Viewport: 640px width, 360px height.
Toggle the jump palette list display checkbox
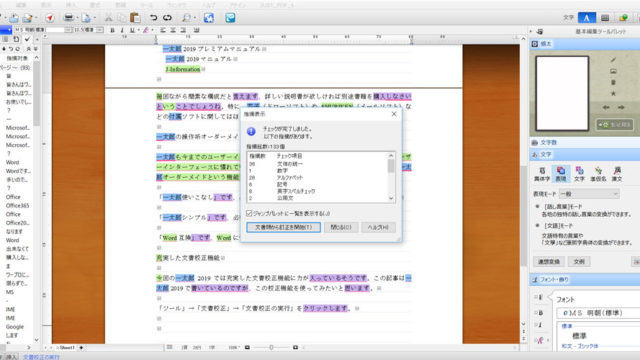pyautogui.click(x=249, y=213)
